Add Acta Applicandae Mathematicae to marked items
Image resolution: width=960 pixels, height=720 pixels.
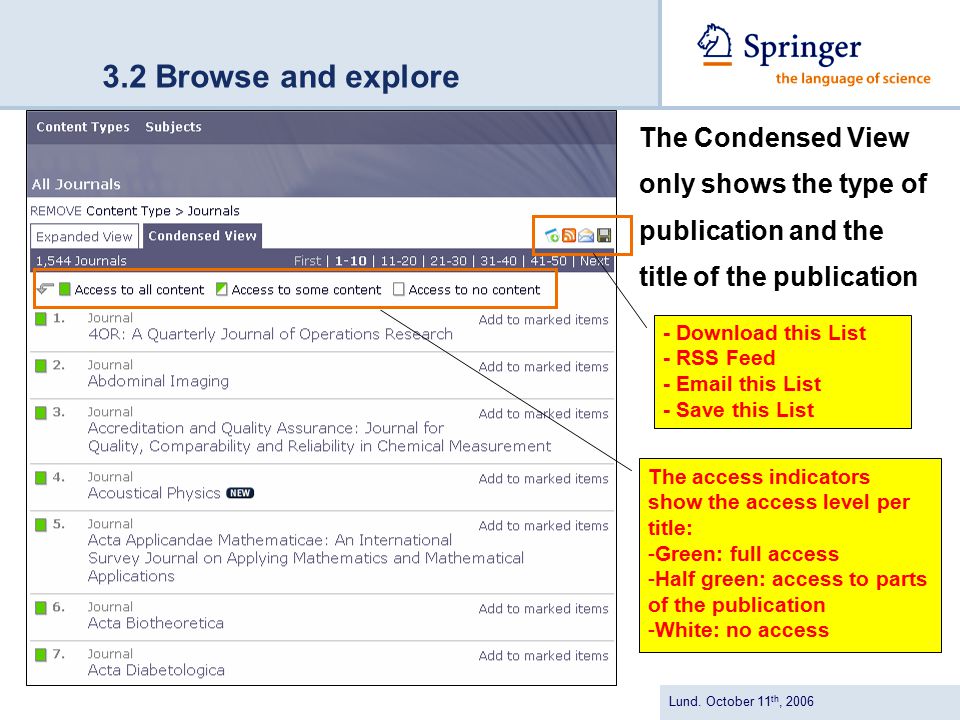point(543,526)
